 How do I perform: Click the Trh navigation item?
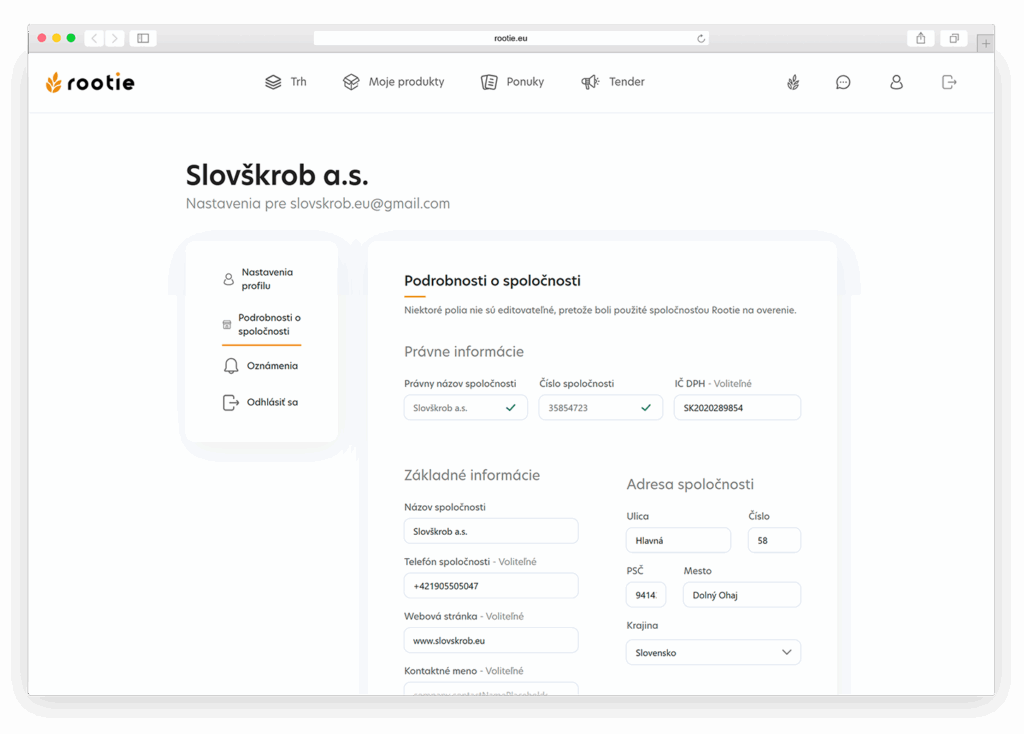[286, 82]
